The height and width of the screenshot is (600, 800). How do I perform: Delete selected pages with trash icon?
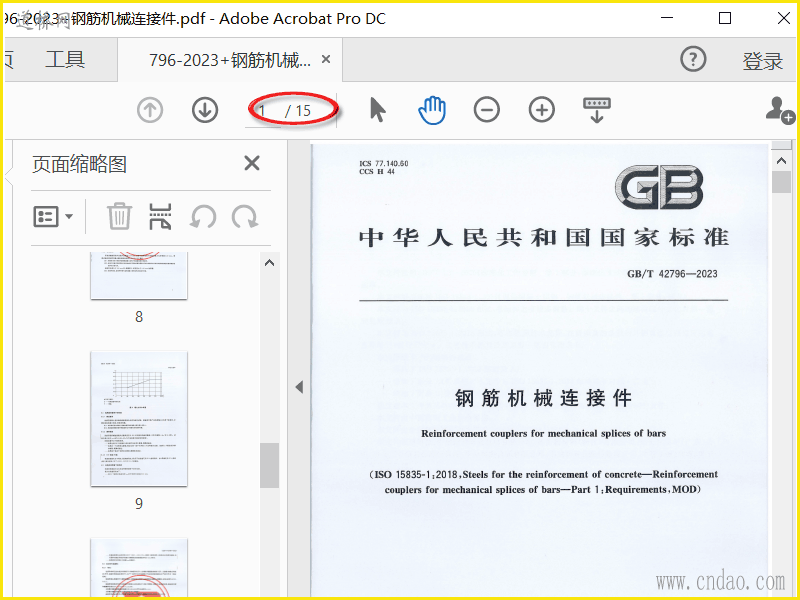(x=119, y=216)
